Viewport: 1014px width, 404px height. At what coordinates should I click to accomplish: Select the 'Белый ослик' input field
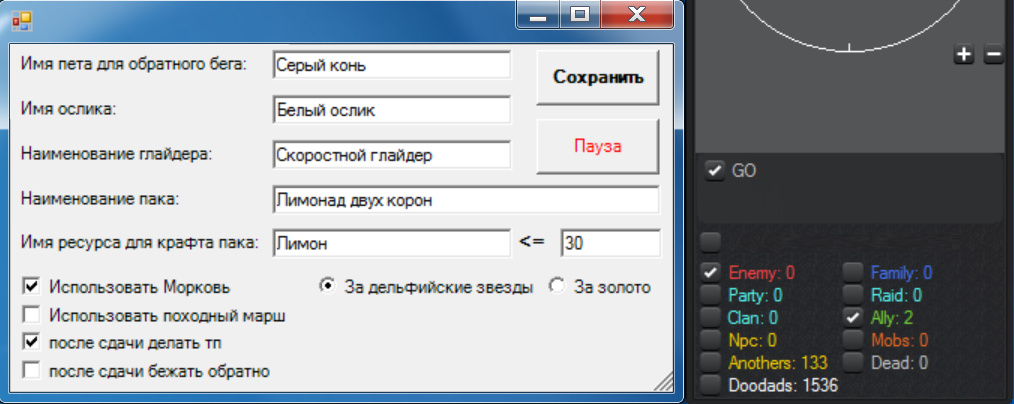pos(392,110)
